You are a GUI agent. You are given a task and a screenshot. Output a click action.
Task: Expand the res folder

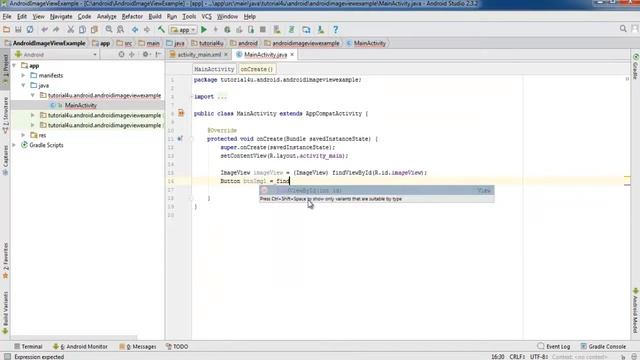23,135
